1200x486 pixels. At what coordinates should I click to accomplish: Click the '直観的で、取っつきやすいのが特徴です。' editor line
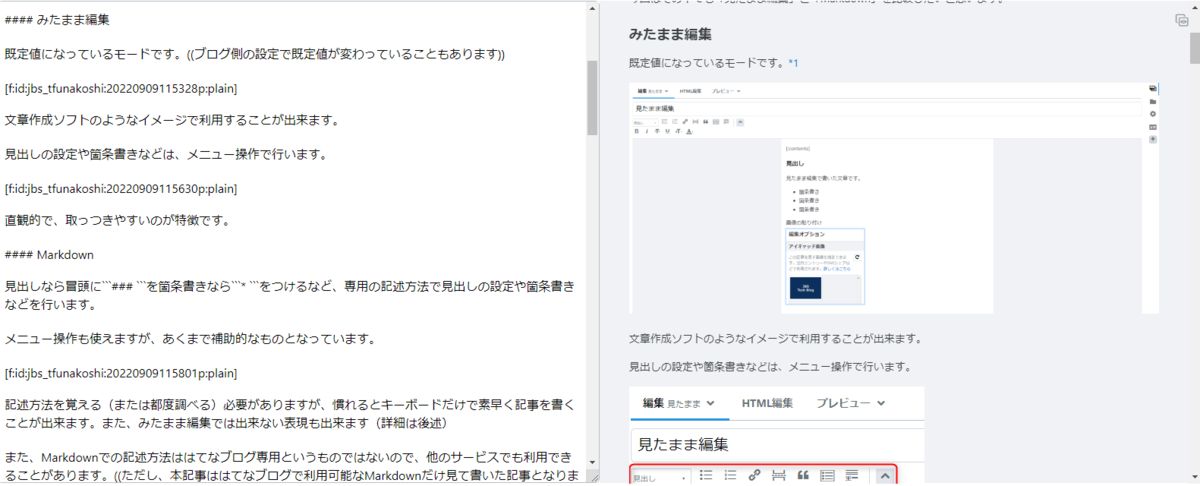tap(118, 221)
